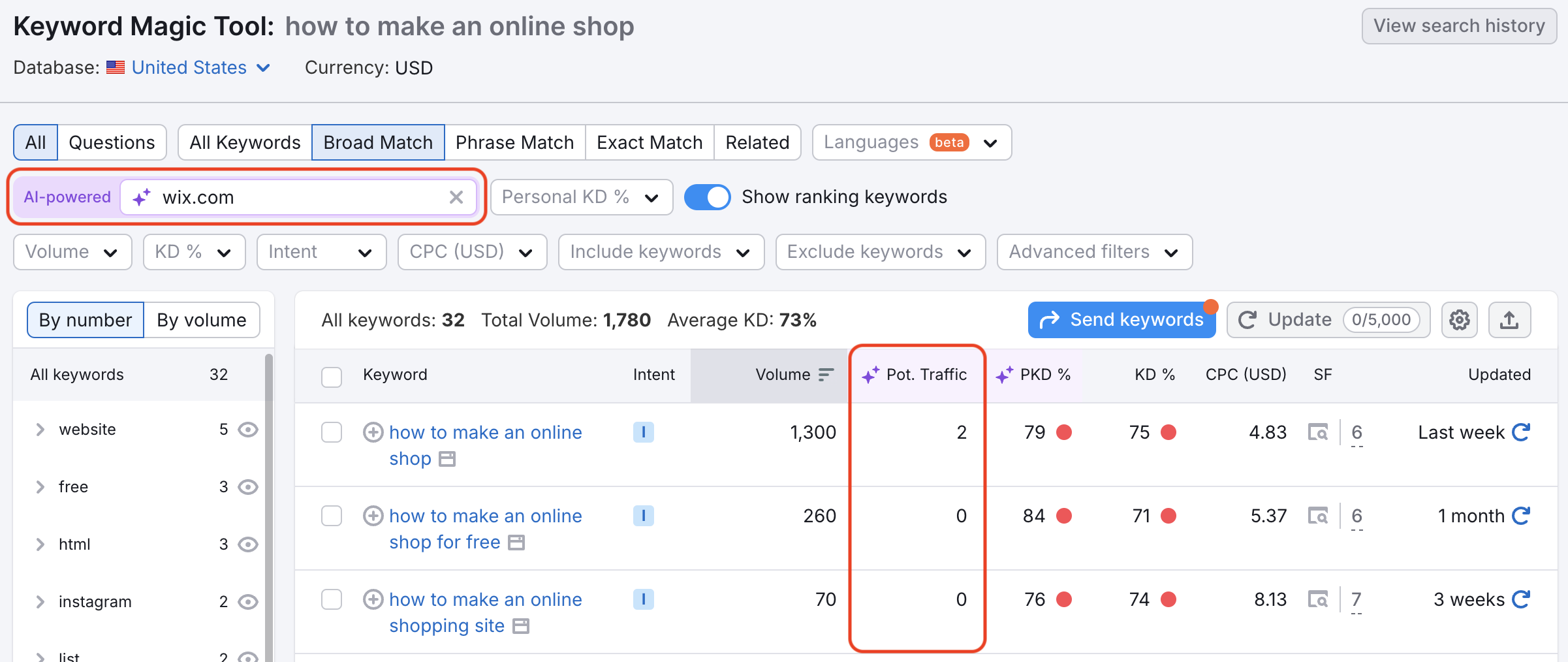This screenshot has height=662, width=1568.
Task: Open Personal KD % dropdown
Action: coord(582,197)
